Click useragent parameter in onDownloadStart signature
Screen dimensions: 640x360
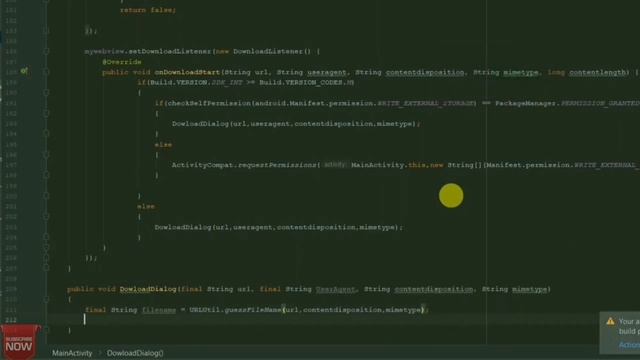(327, 72)
